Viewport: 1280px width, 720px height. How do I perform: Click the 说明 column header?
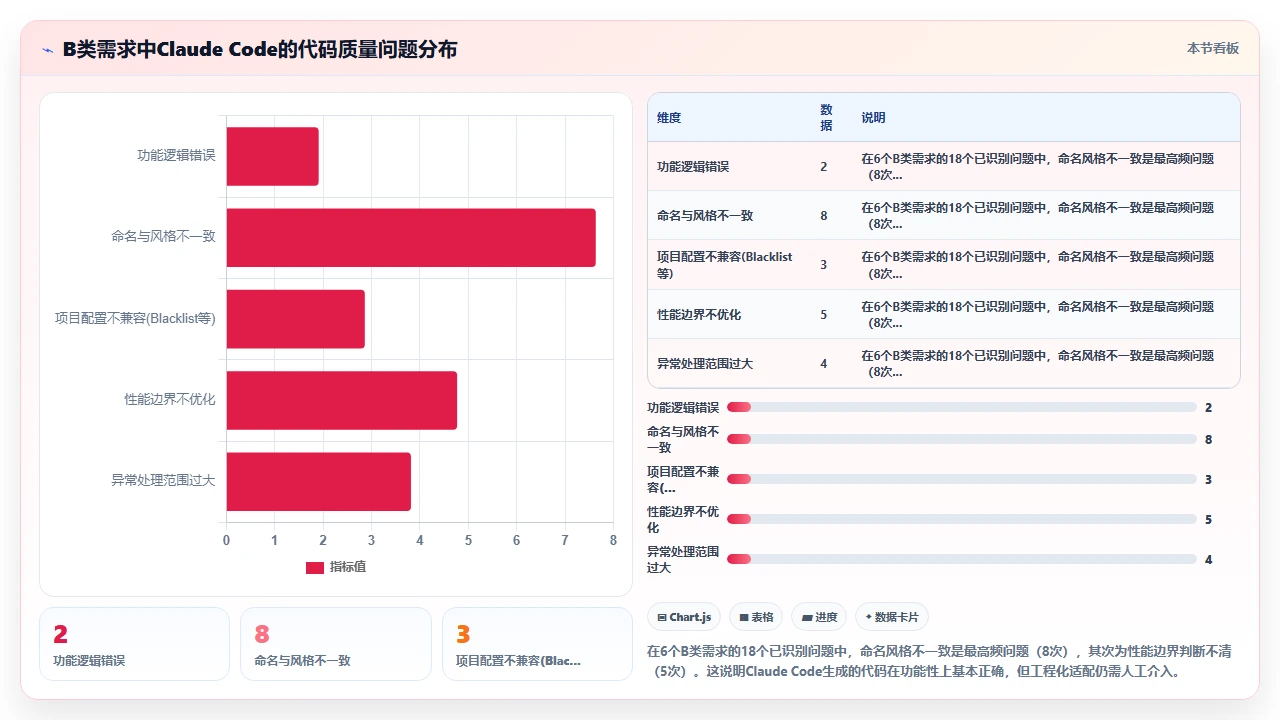tap(873, 118)
